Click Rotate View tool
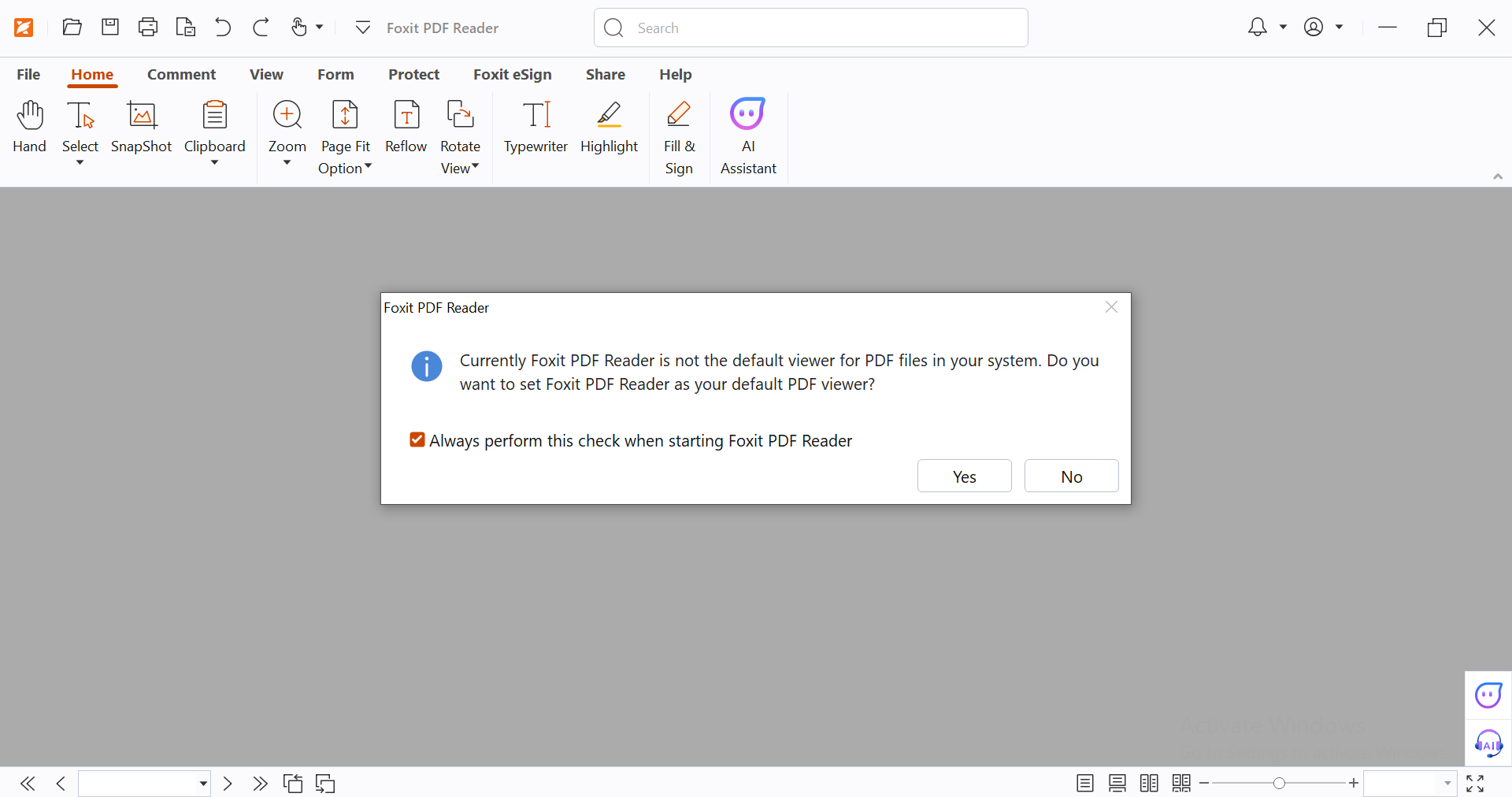The height and width of the screenshot is (797, 1512). [x=461, y=138]
